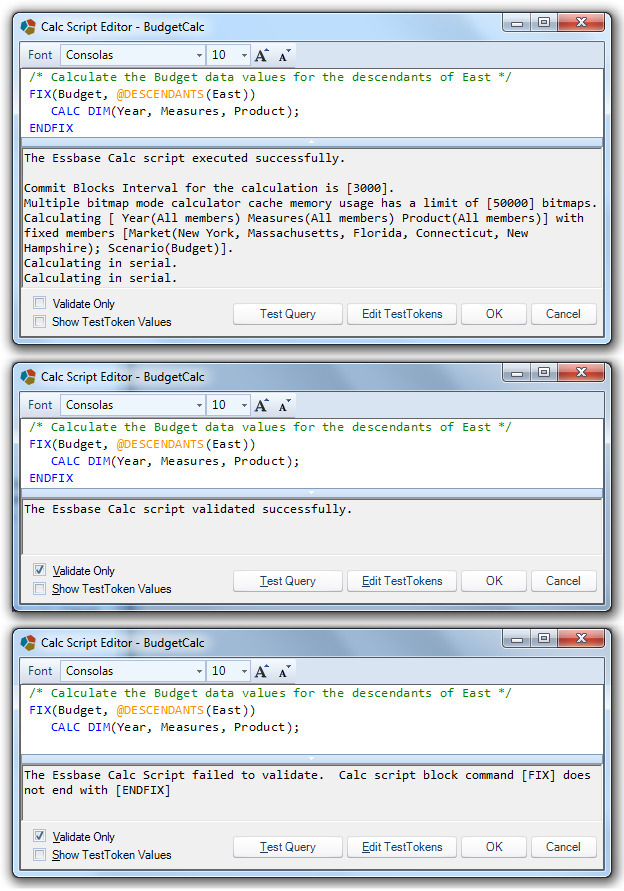624x891 pixels.
Task: Click Edit TestTokens in top window
Action: click(402, 314)
